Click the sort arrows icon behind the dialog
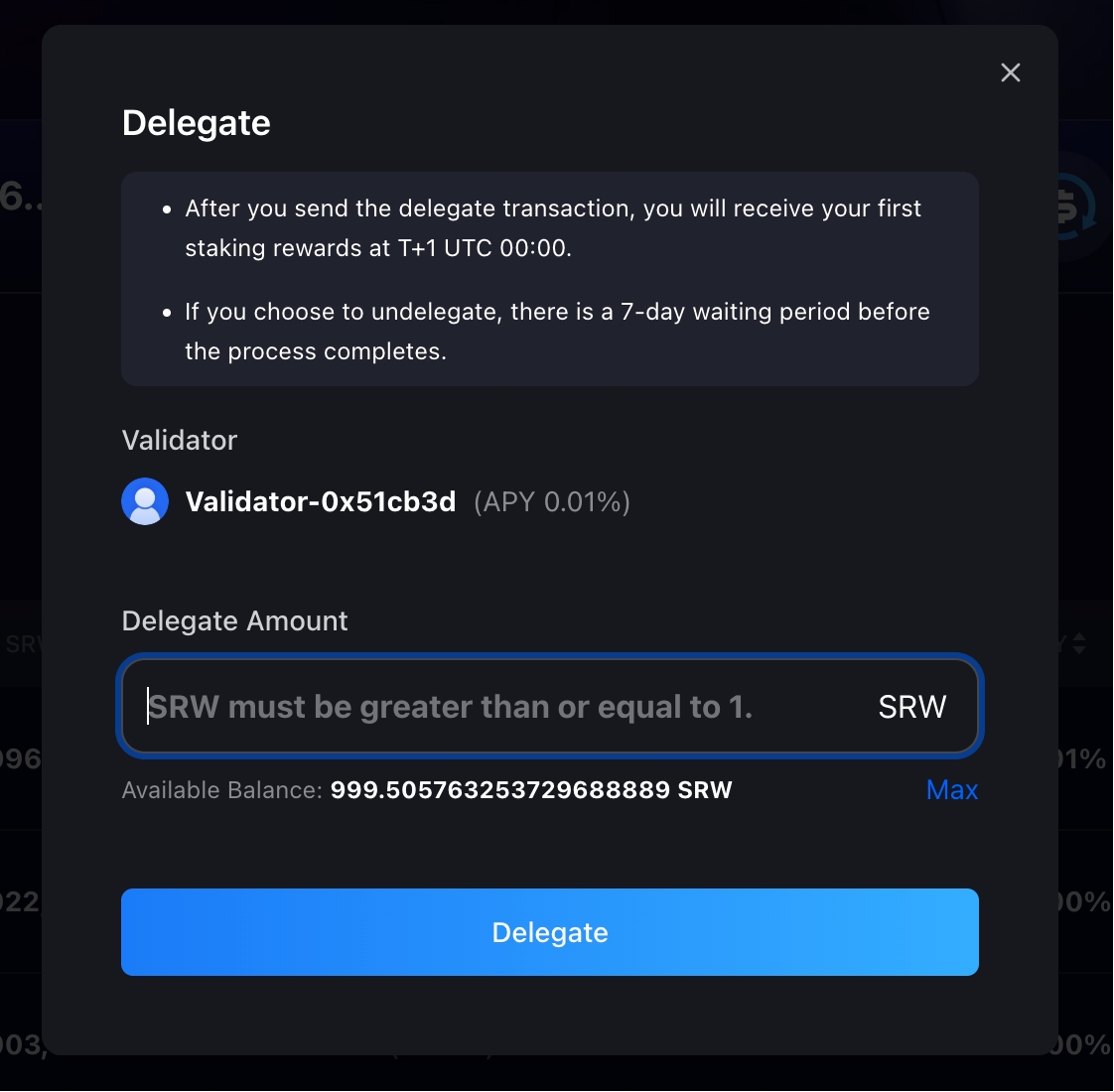Viewport: 1114px width, 1092px height. tap(1078, 643)
